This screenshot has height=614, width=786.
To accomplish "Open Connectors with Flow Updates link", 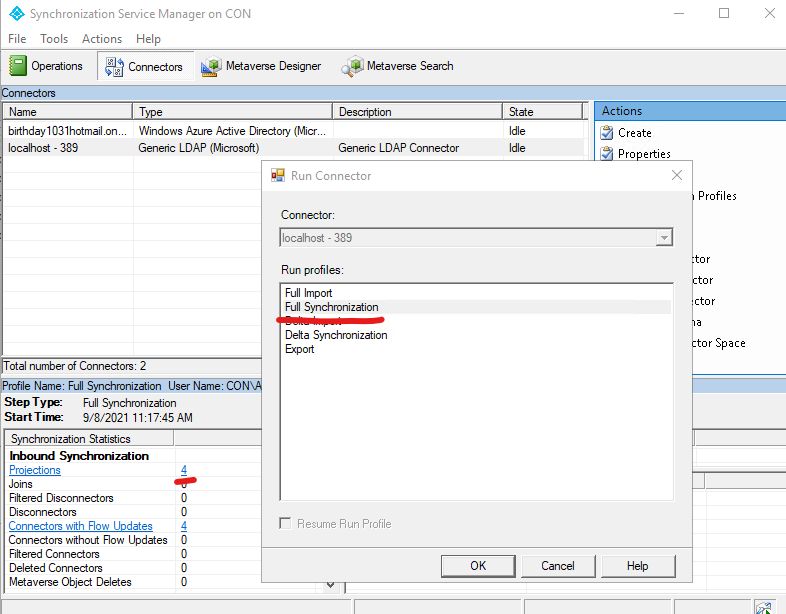I will 81,526.
